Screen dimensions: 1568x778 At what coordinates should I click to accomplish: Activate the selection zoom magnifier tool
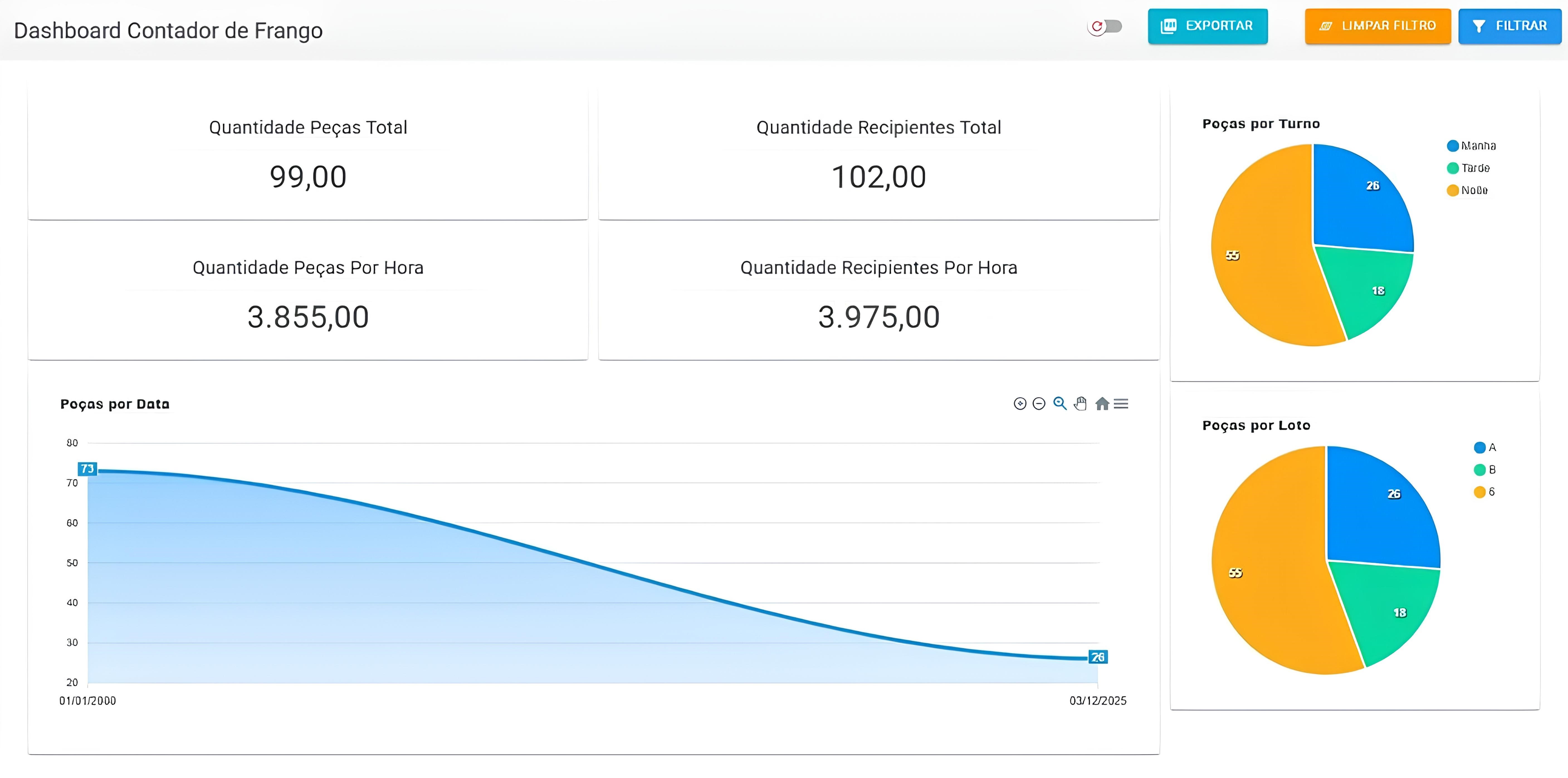1060,403
